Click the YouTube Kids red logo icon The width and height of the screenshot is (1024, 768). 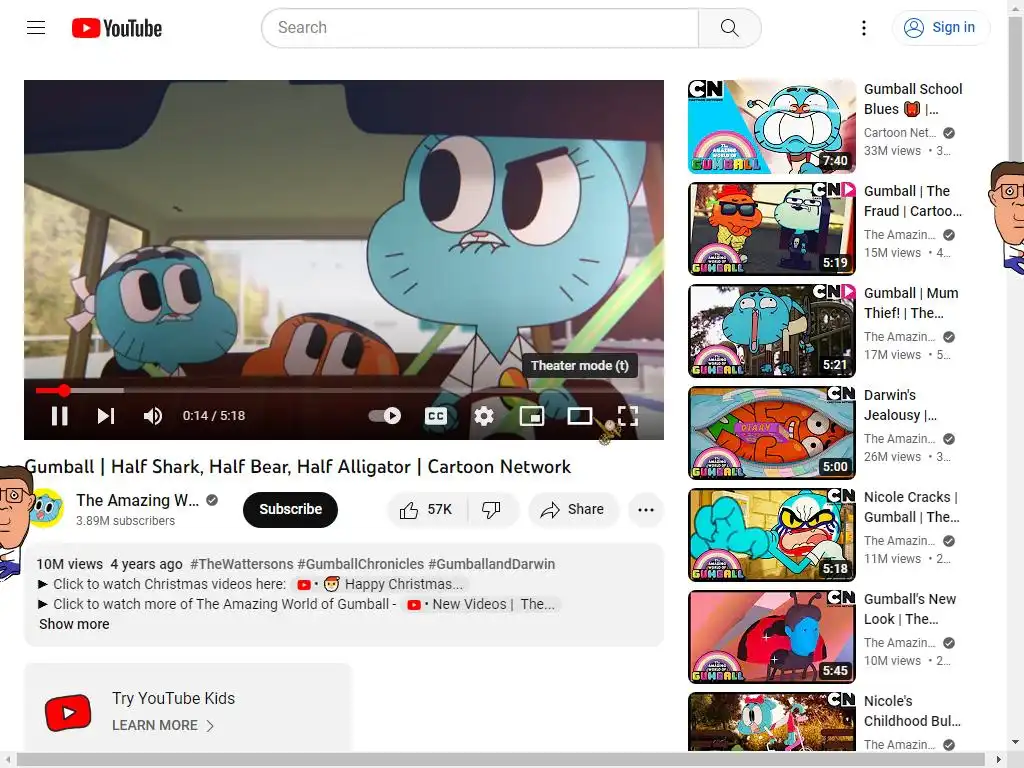coord(68,712)
